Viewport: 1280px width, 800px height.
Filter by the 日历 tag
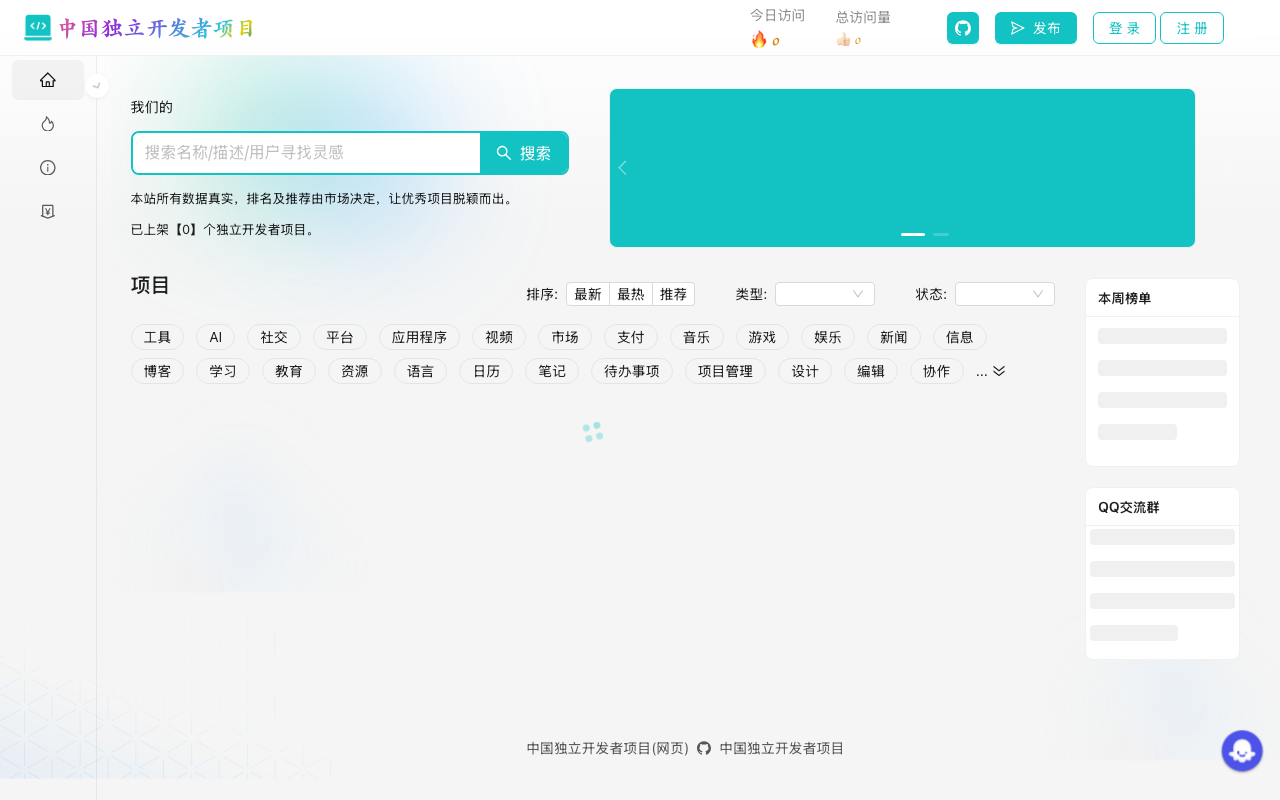486,371
